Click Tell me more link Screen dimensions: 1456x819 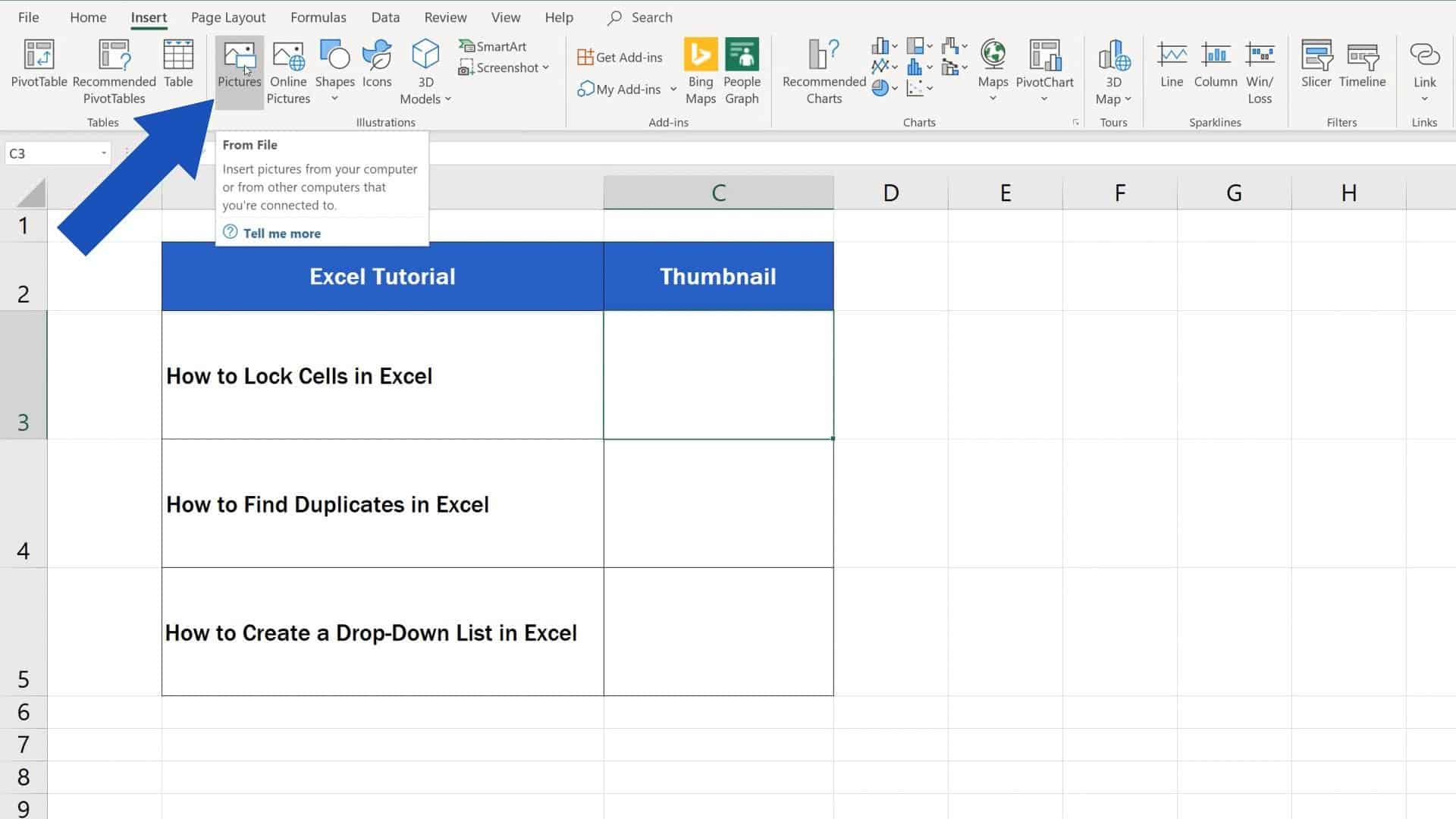[281, 233]
